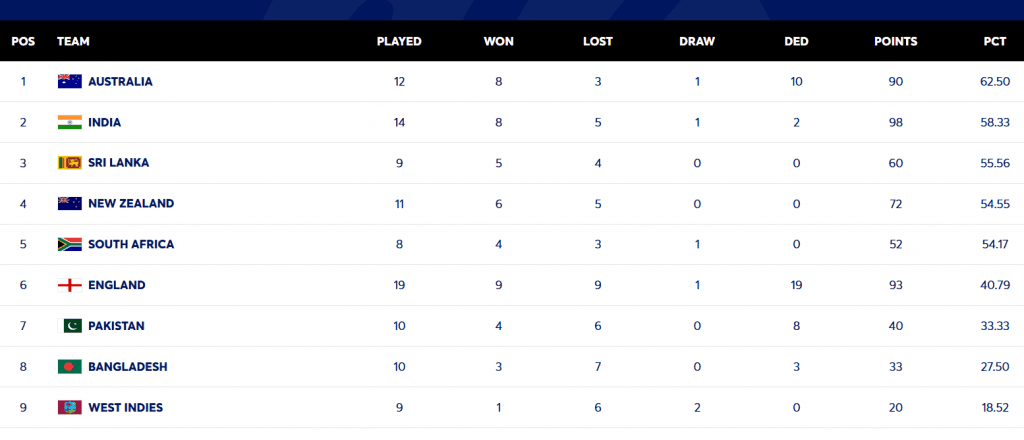Sort by POINTS column header

point(896,42)
